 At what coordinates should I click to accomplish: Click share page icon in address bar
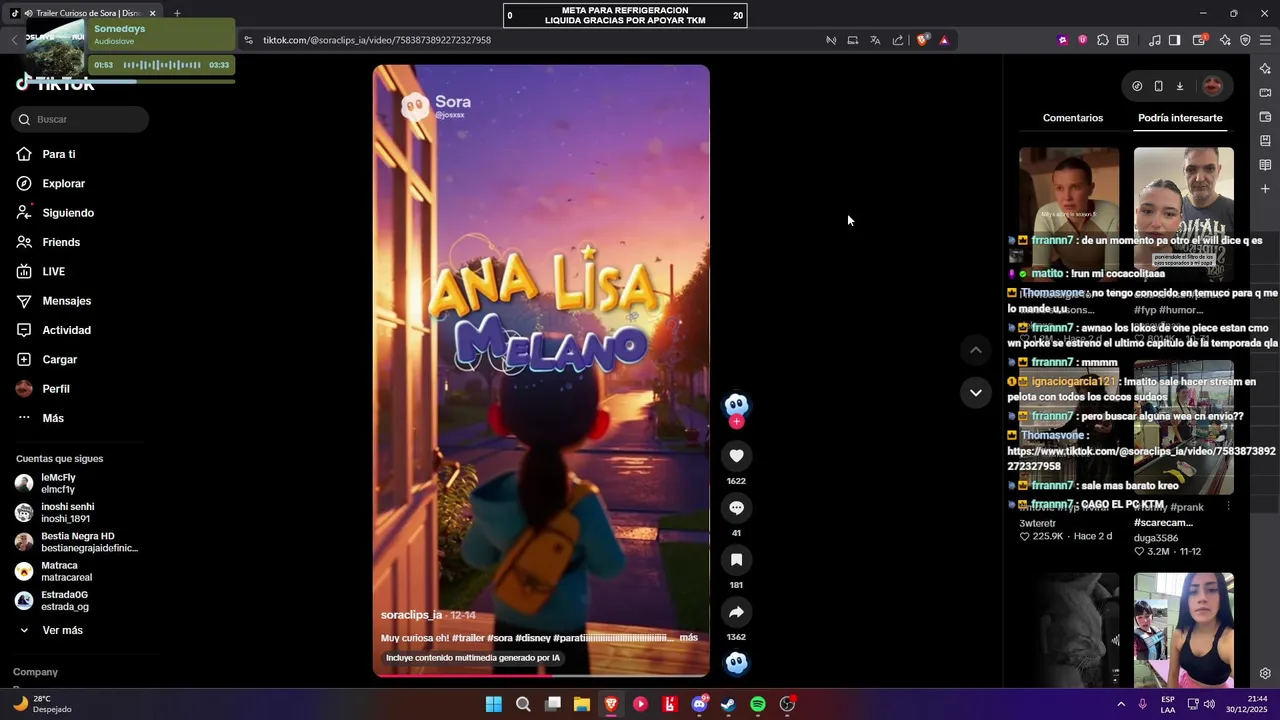pyautogui.click(x=898, y=40)
